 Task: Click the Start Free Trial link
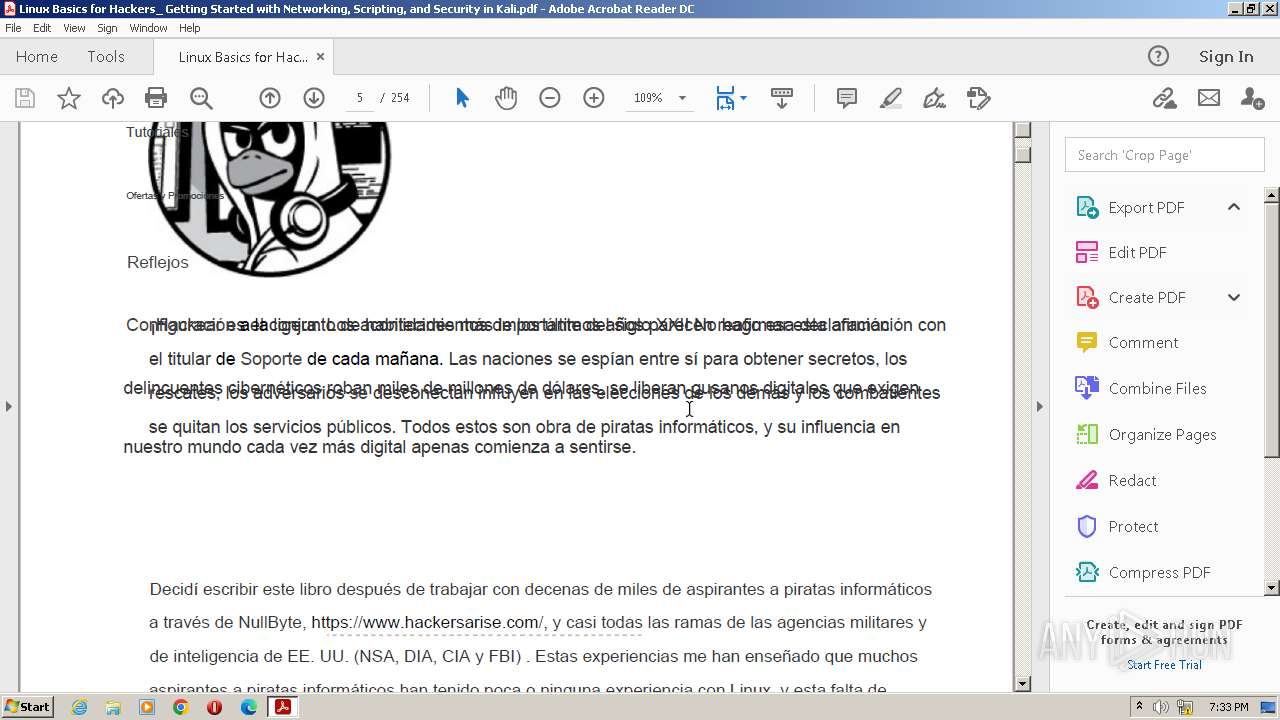[1164, 665]
